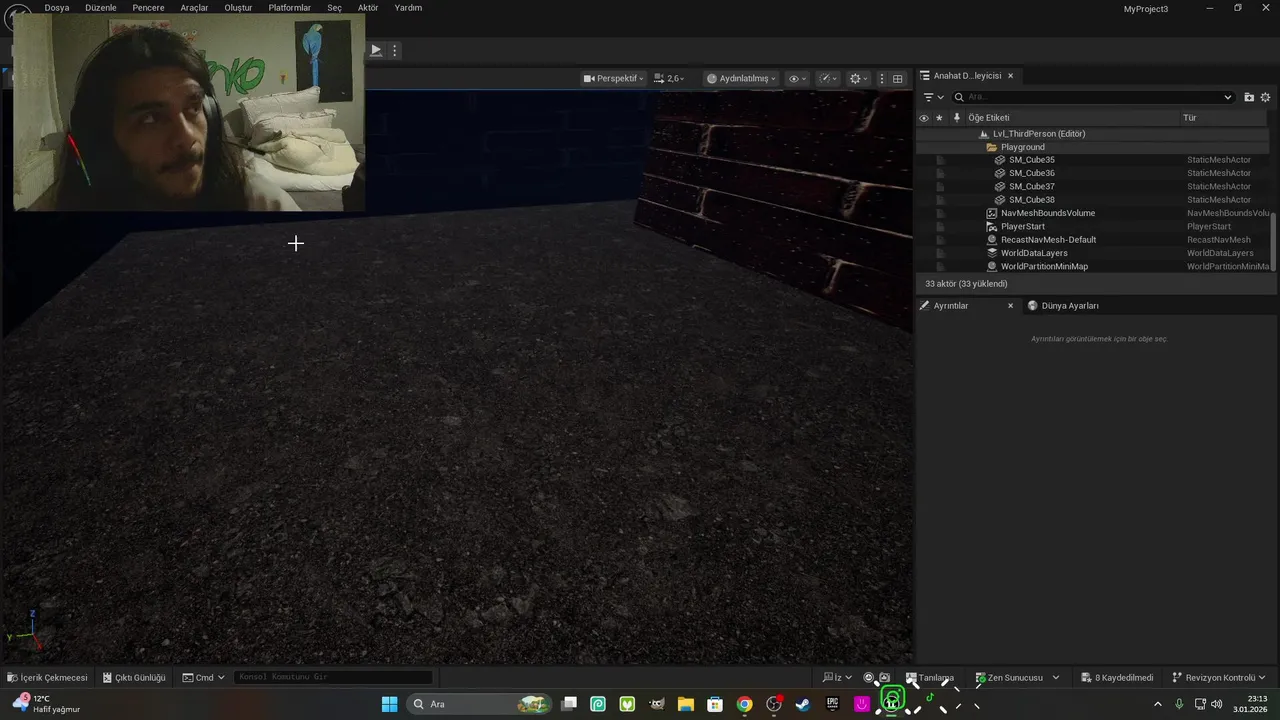
Task: Open the outliner filter dropdown
Action: (x=933, y=97)
